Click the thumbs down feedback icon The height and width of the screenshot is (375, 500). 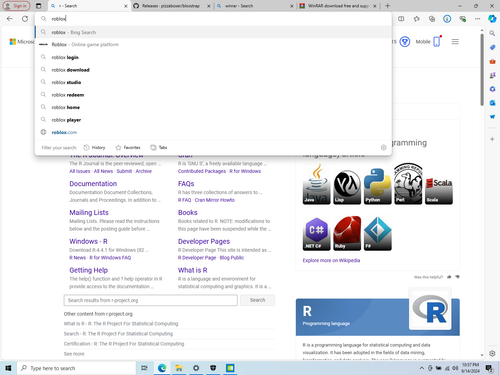[x=457, y=277]
